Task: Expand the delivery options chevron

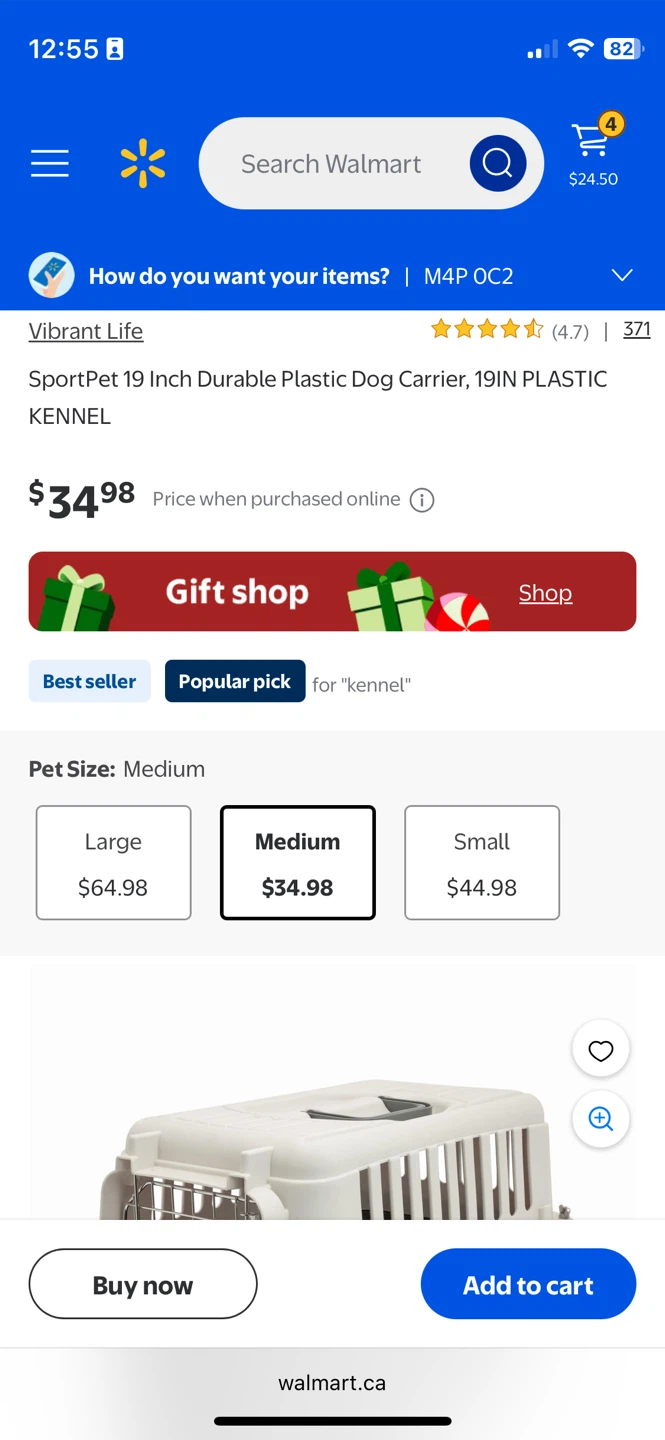Action: (x=622, y=276)
